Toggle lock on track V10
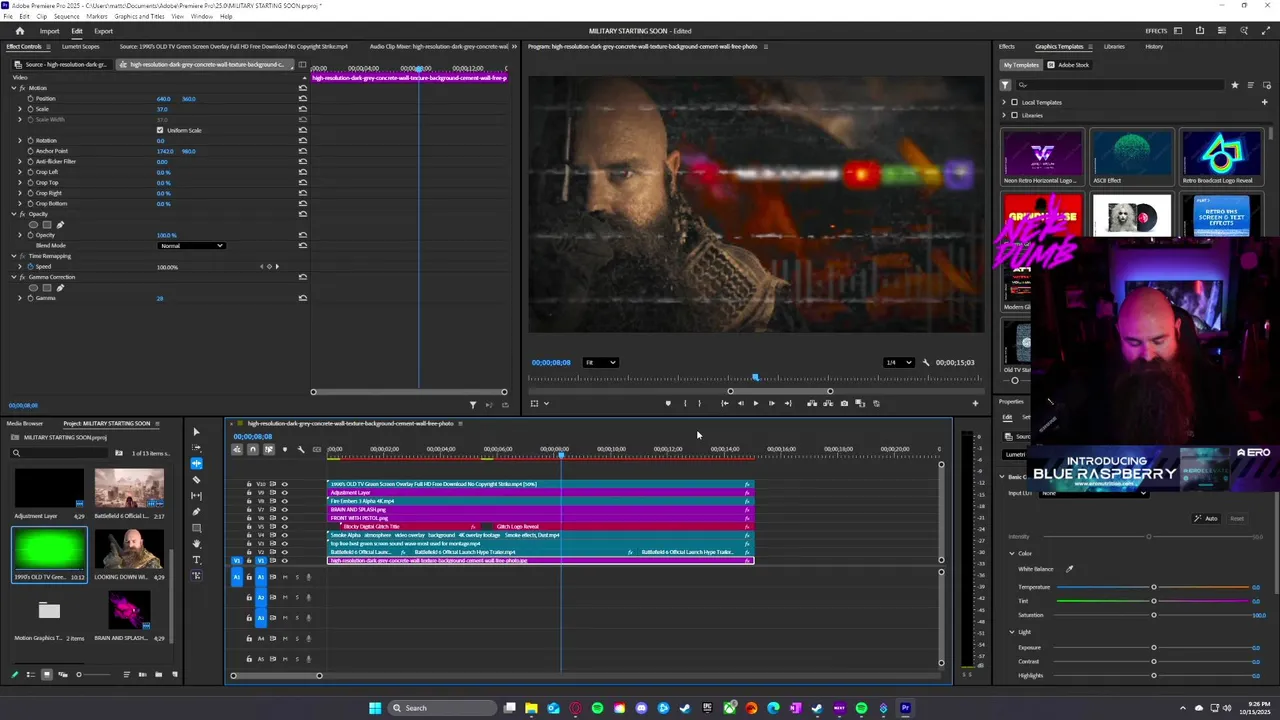This screenshot has width=1280, height=720. click(x=249, y=484)
